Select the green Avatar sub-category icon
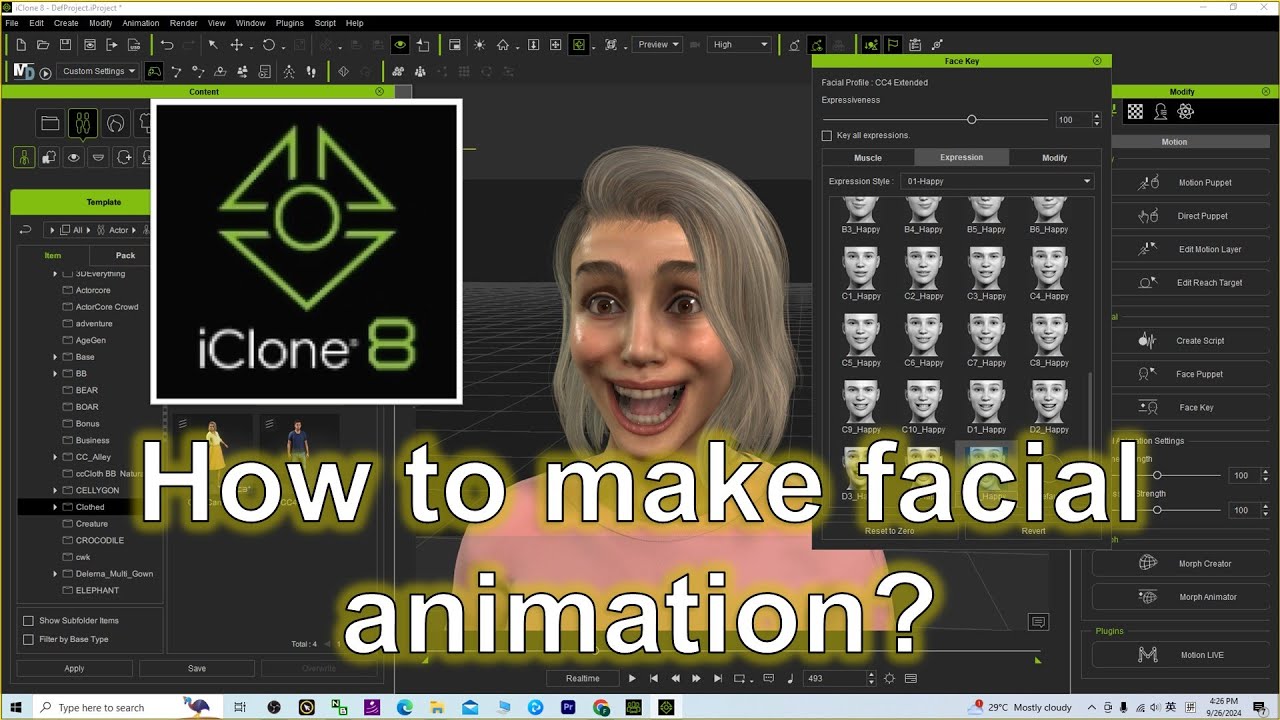The width and height of the screenshot is (1280, 720). (x=24, y=157)
